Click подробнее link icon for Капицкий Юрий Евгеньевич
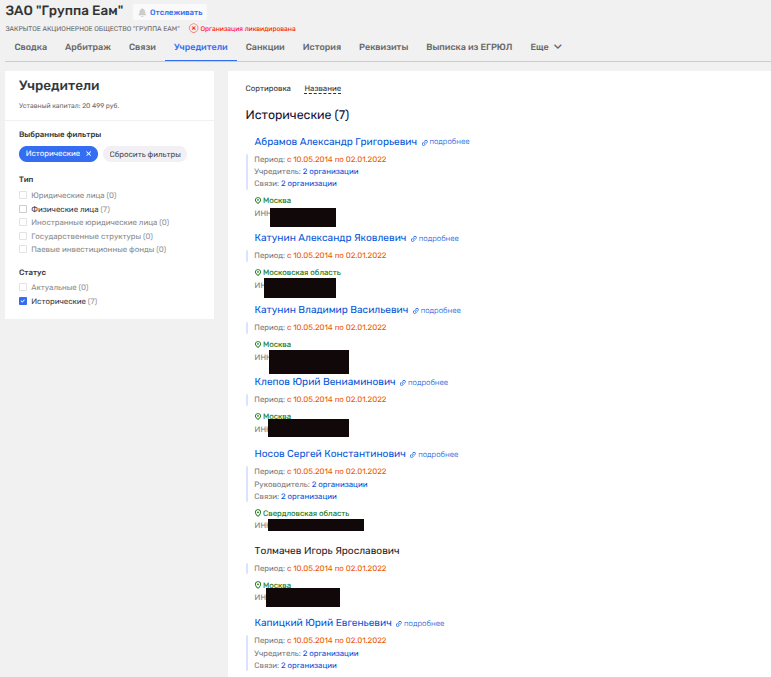This screenshot has width=771, height=677. (400, 623)
